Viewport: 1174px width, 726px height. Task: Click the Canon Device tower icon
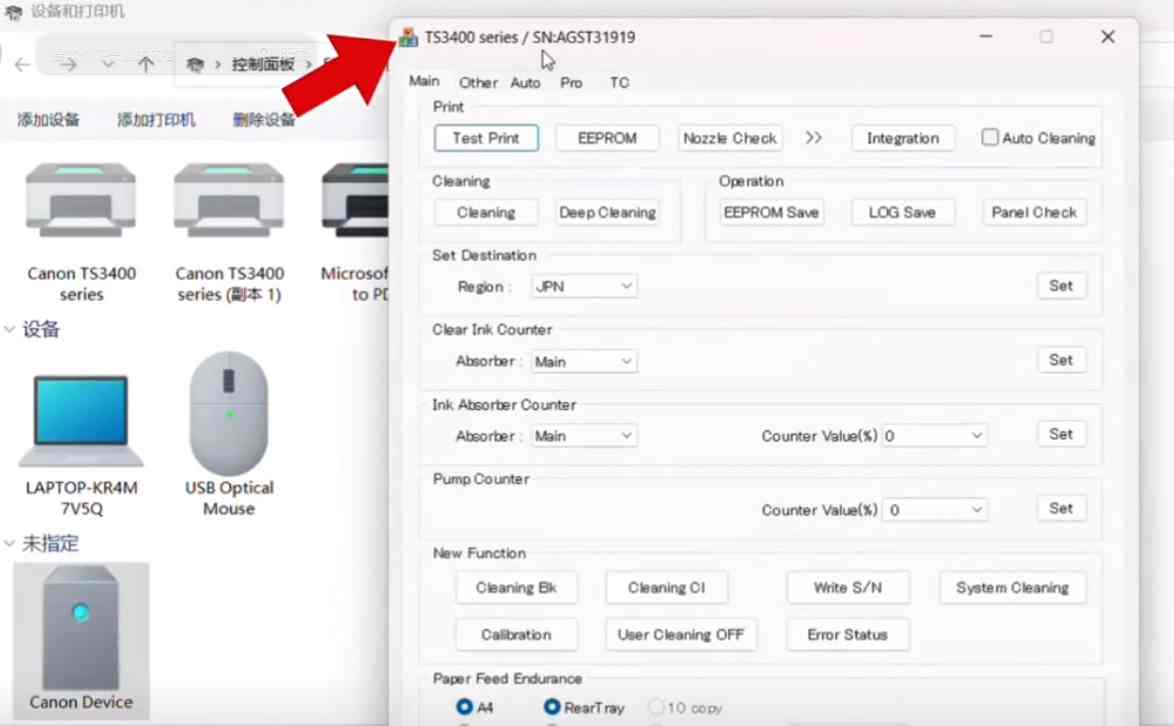click(x=81, y=628)
